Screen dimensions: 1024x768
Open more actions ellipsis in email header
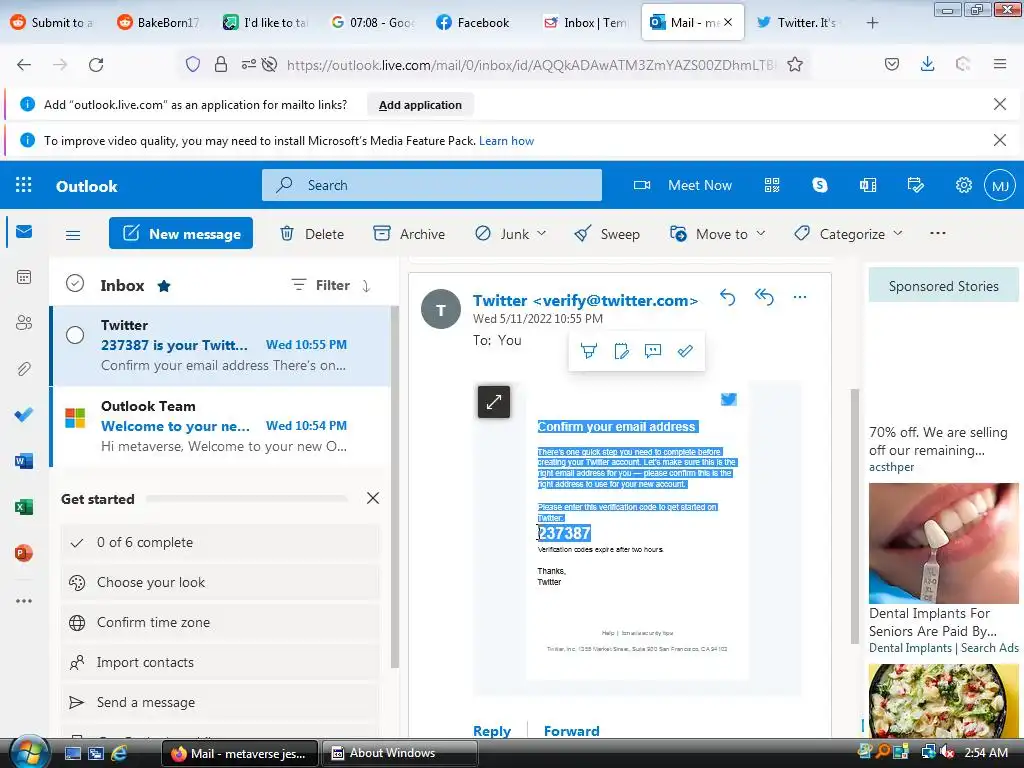pos(800,298)
